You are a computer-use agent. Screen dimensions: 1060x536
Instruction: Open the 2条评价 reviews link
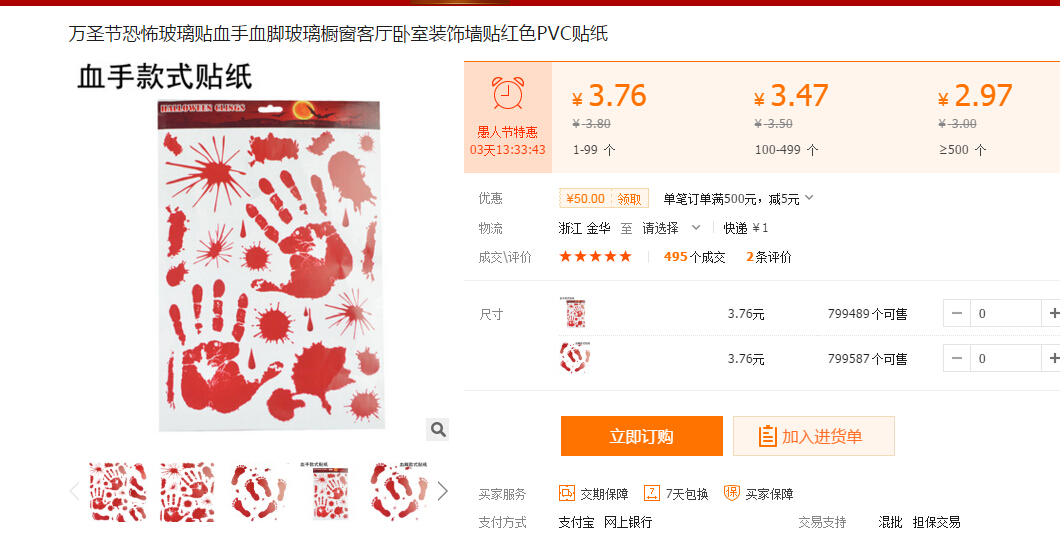click(x=769, y=257)
